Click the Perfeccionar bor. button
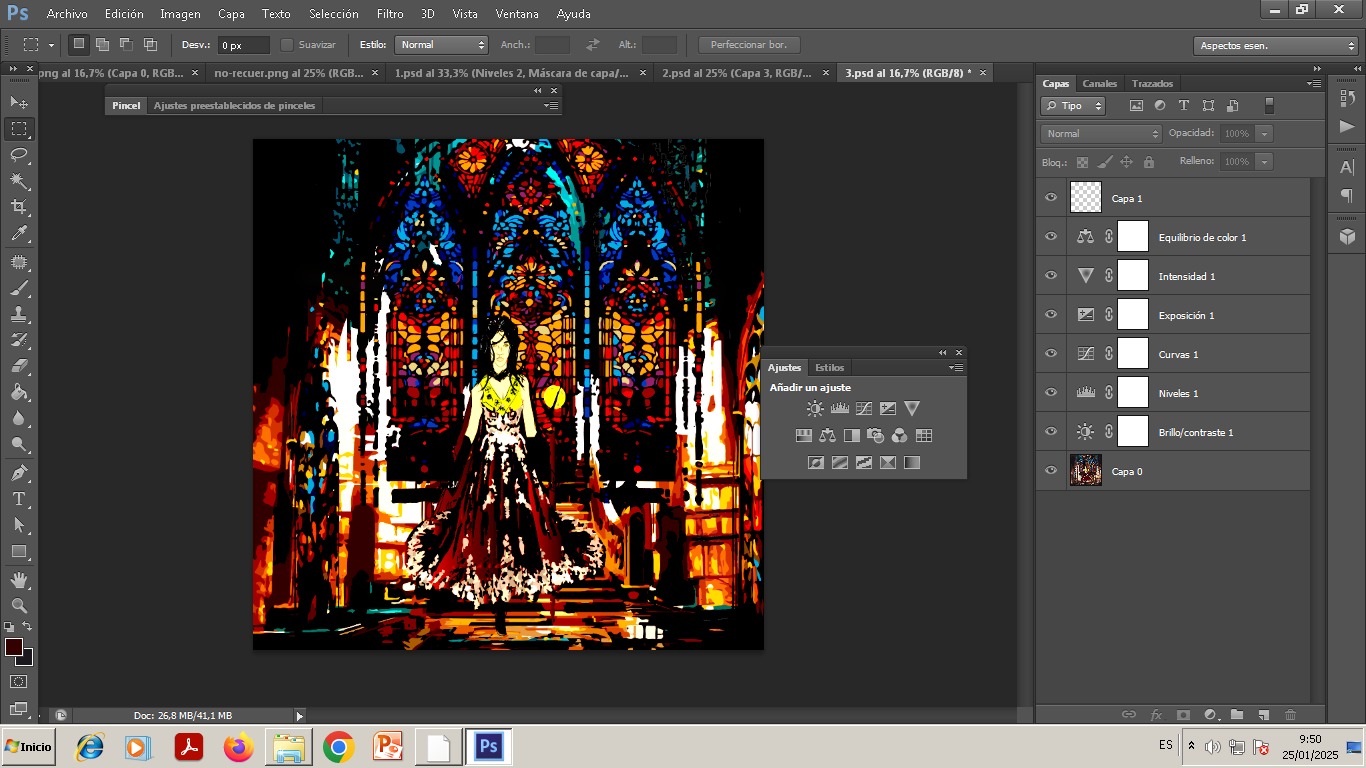The height and width of the screenshot is (768, 1366). 749,45
